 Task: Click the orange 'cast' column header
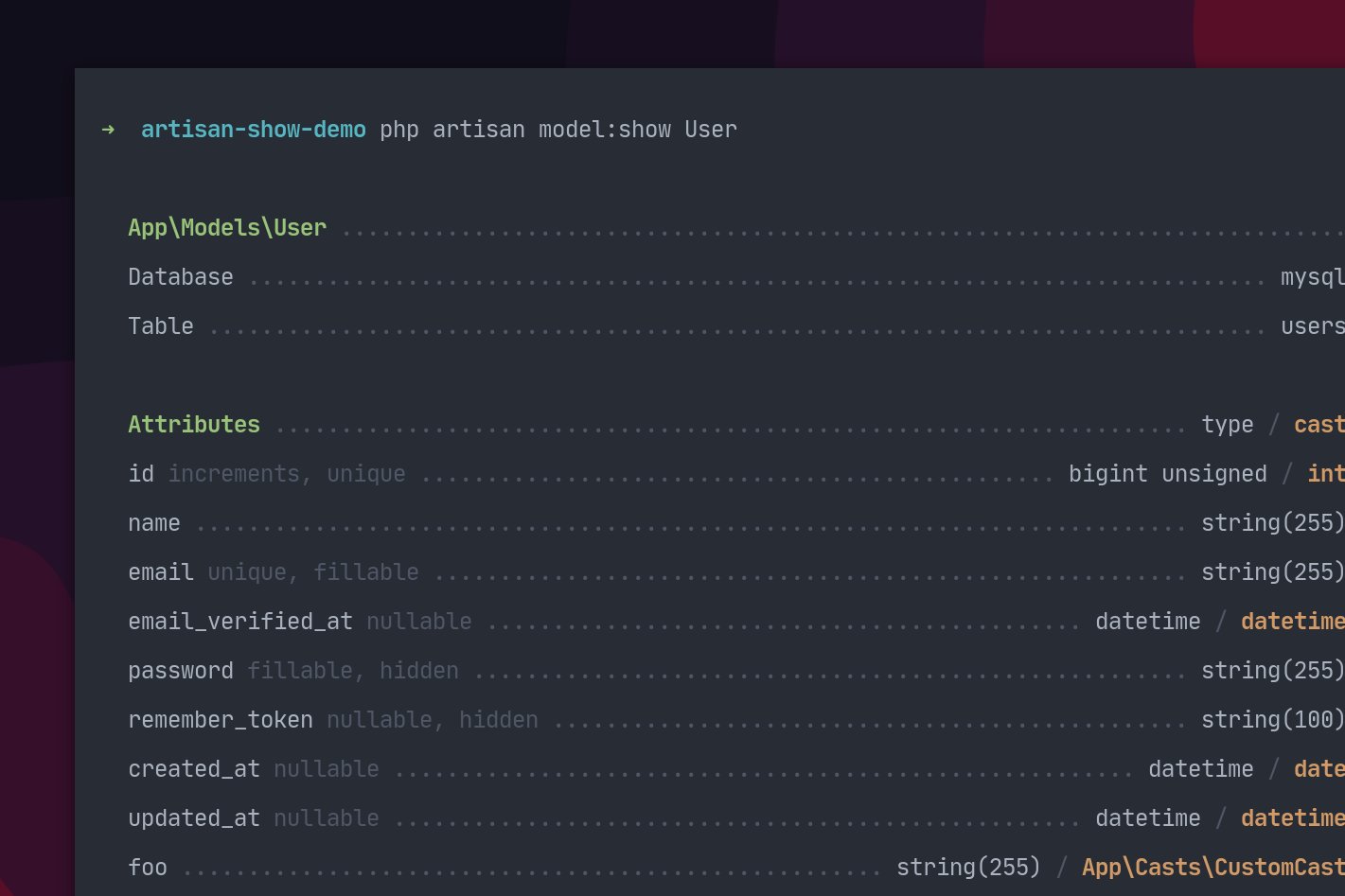pyautogui.click(x=1319, y=425)
